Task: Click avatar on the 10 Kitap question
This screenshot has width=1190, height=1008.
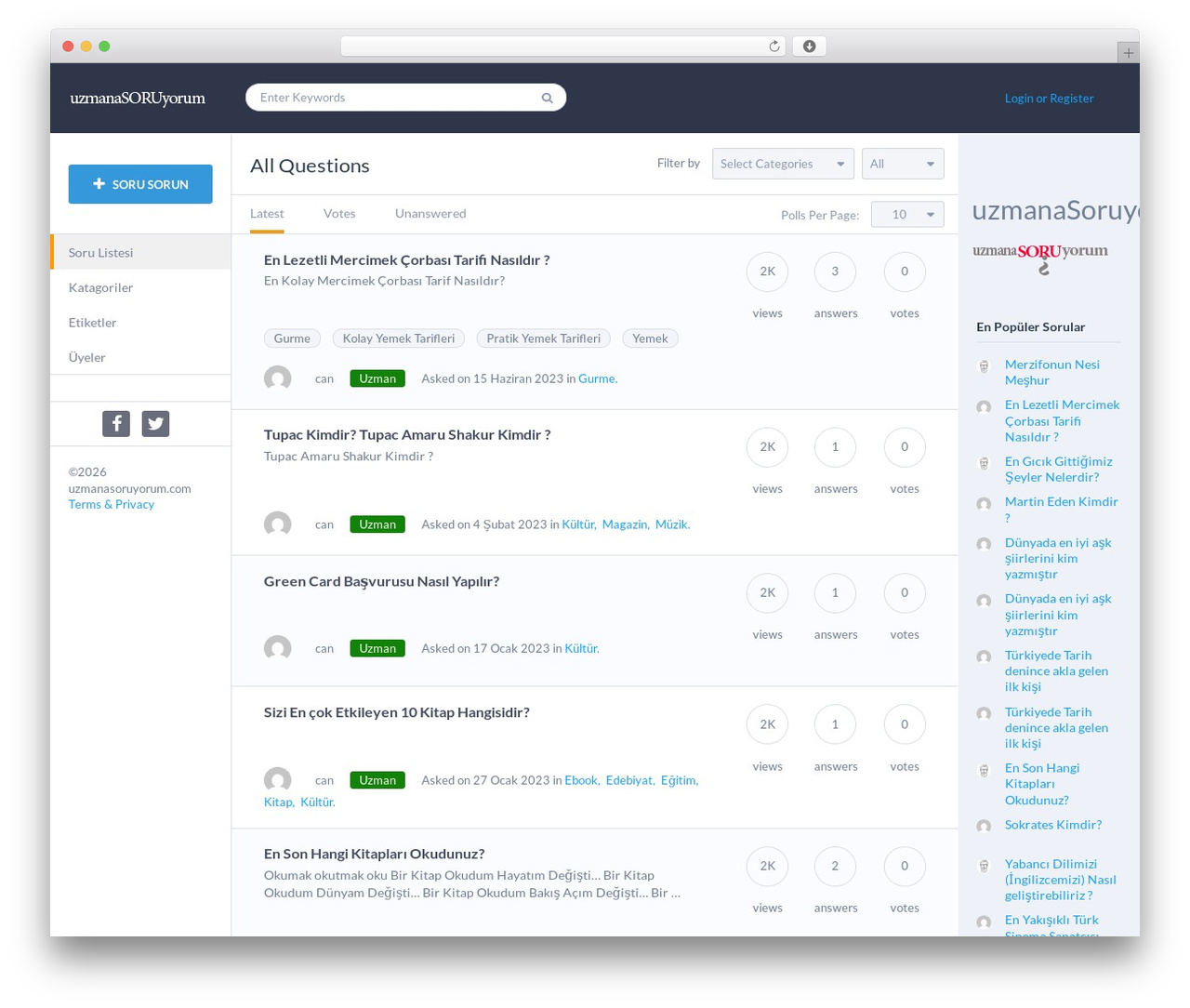Action: (x=278, y=780)
